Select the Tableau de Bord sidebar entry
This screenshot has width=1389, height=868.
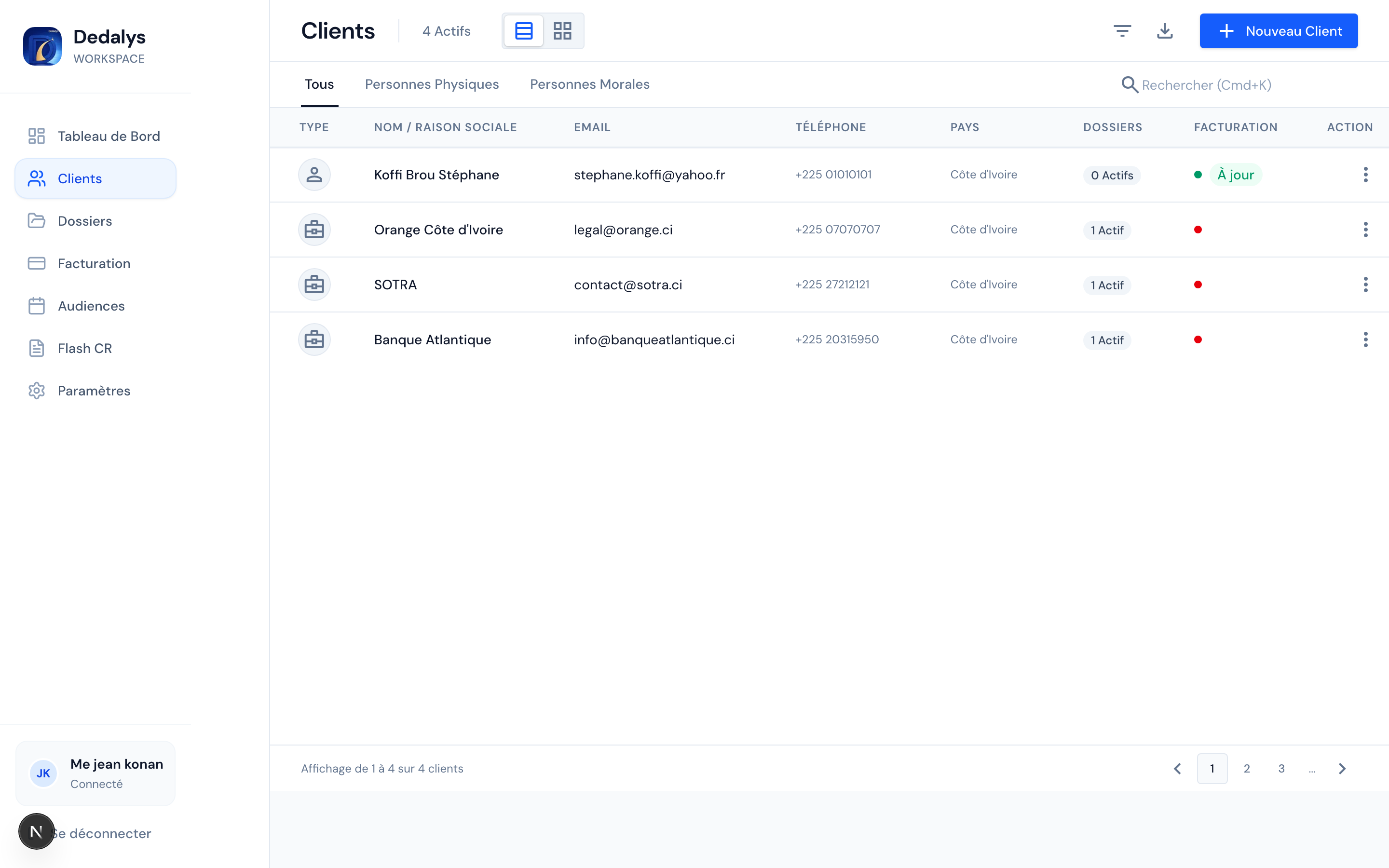[x=109, y=136]
